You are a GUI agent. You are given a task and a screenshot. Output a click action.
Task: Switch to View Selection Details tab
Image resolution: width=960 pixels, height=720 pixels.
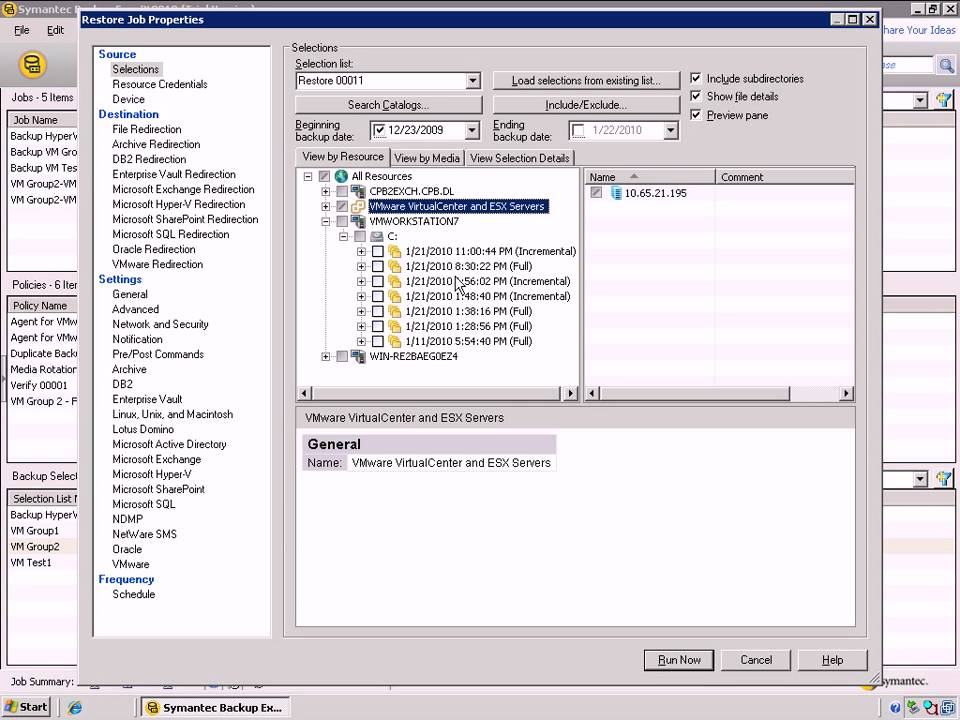[519, 158]
